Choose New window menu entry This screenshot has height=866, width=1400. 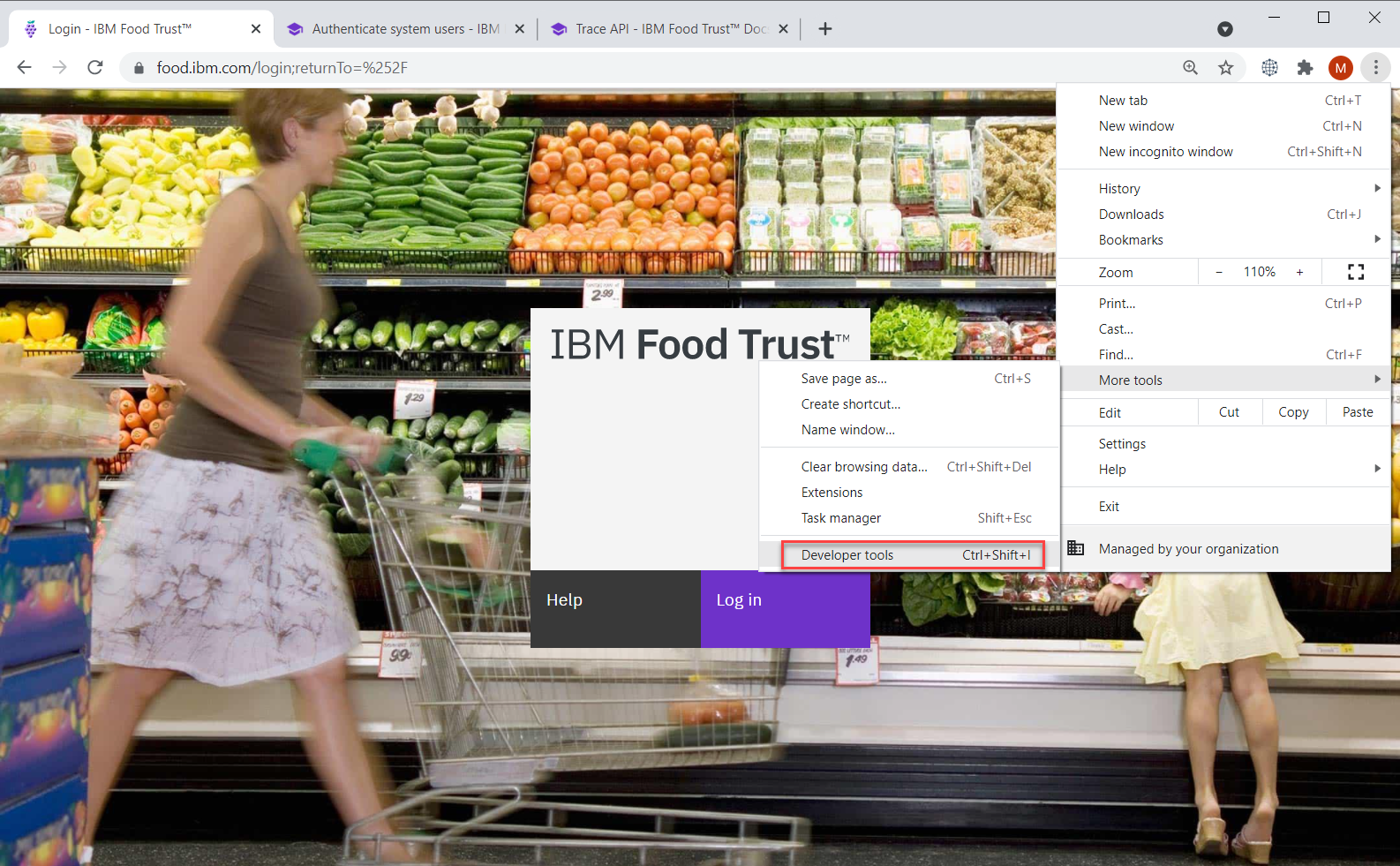[x=1223, y=126]
